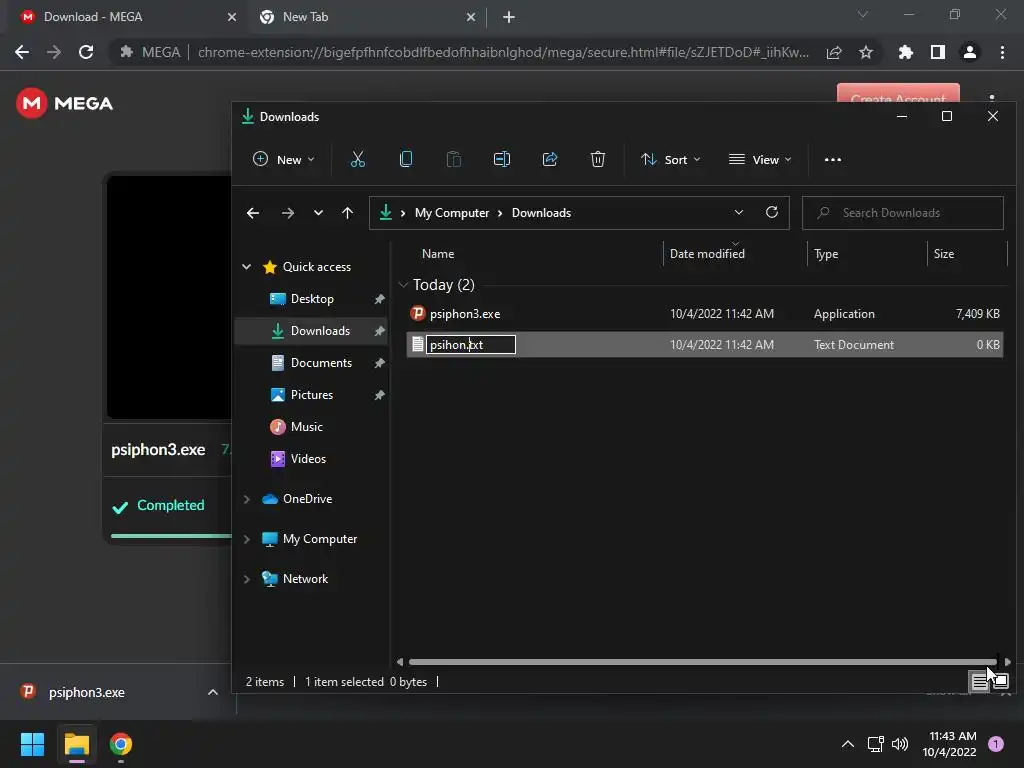Click the Copy icon in Explorer toolbar
This screenshot has width=1024, height=768.
click(406, 159)
